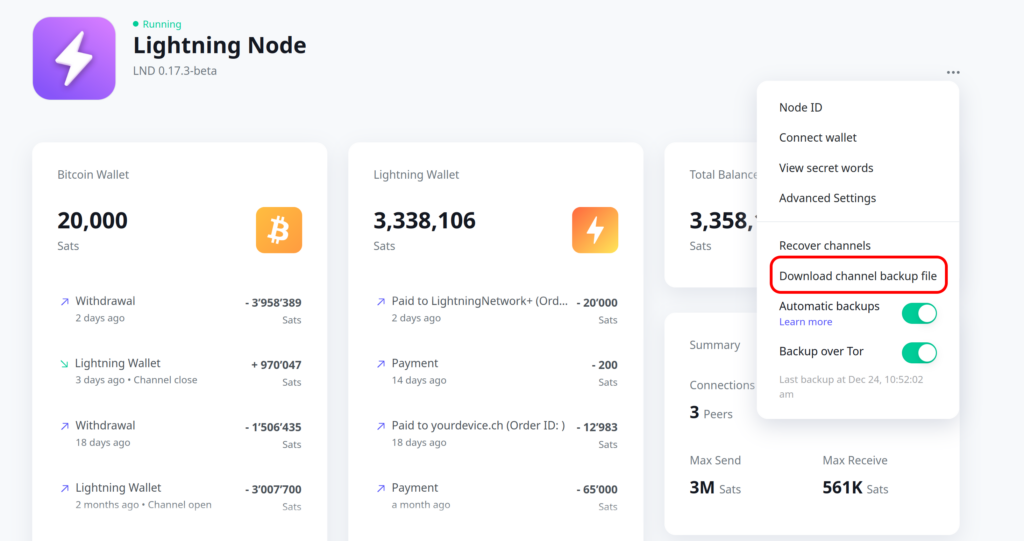
Task: Select Node ID from the menu
Action: (x=801, y=107)
